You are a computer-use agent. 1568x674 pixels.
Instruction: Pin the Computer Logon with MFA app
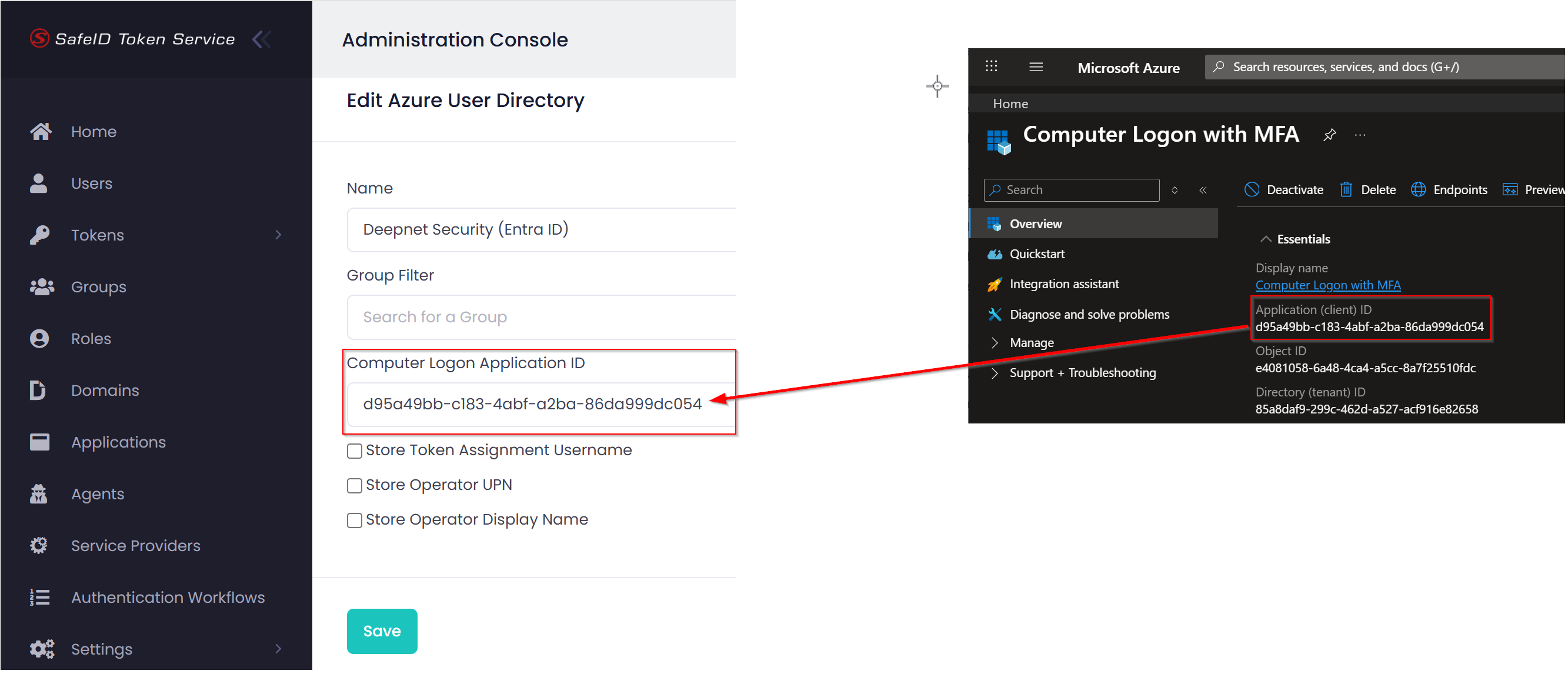1330,135
